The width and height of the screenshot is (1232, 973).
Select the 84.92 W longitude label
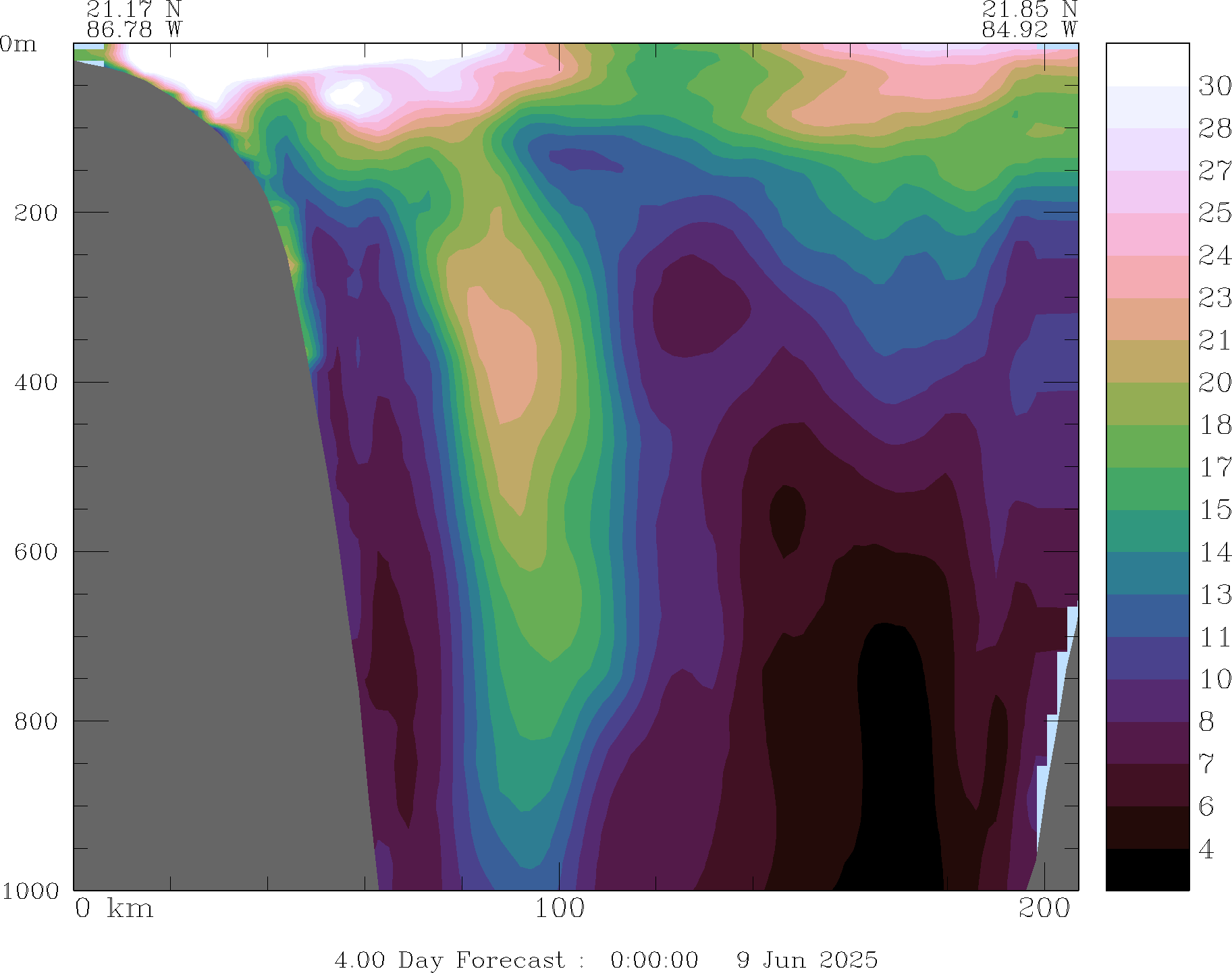(x=1029, y=30)
